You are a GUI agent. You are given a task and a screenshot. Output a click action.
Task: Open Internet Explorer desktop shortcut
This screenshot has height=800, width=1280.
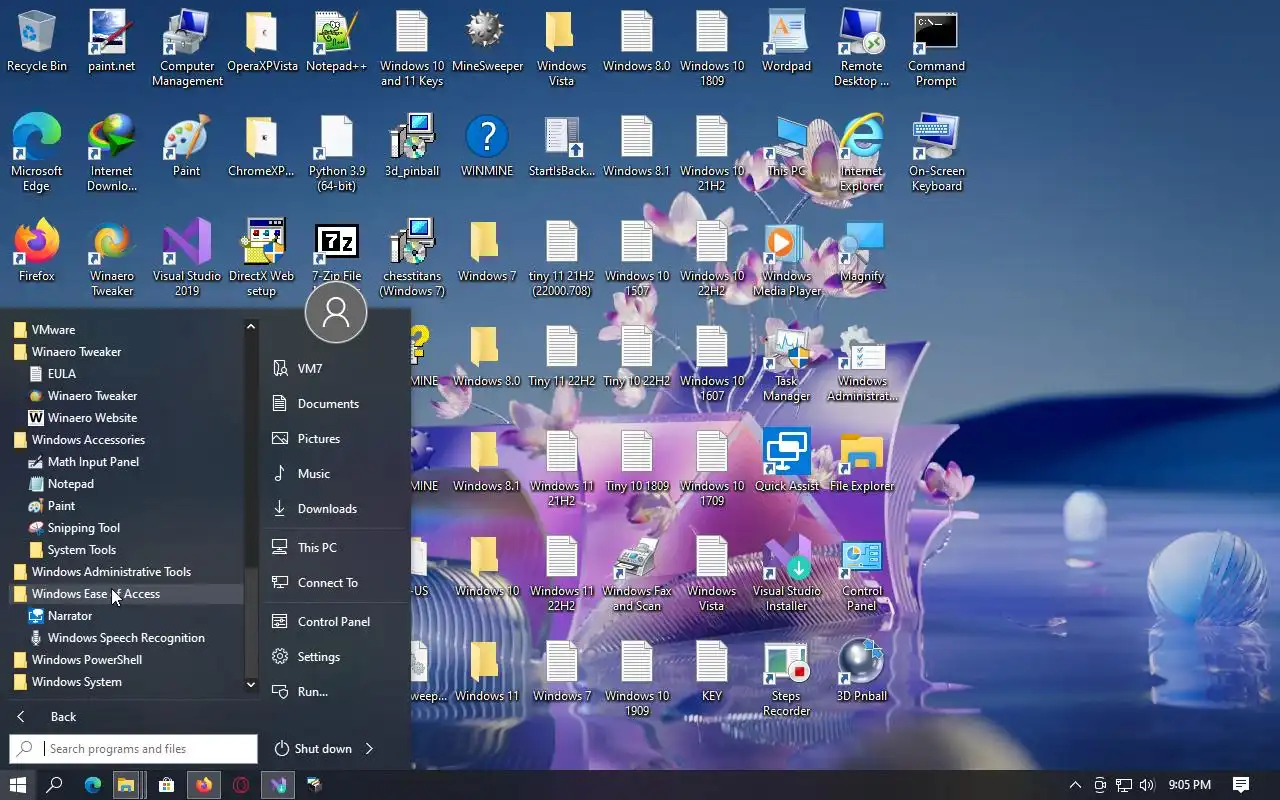click(862, 153)
